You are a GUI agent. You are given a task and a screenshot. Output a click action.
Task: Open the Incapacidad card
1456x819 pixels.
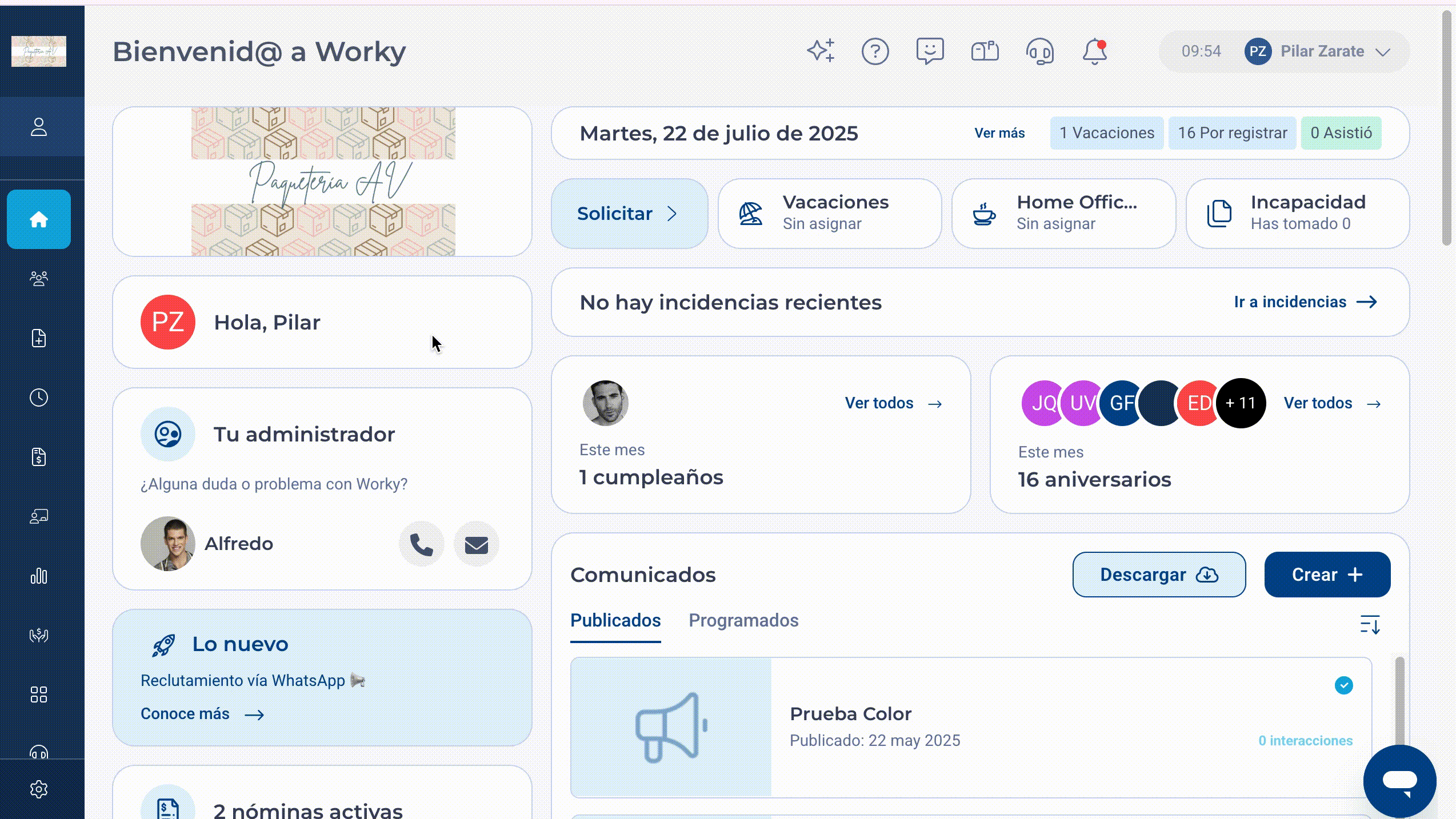[x=1298, y=214]
